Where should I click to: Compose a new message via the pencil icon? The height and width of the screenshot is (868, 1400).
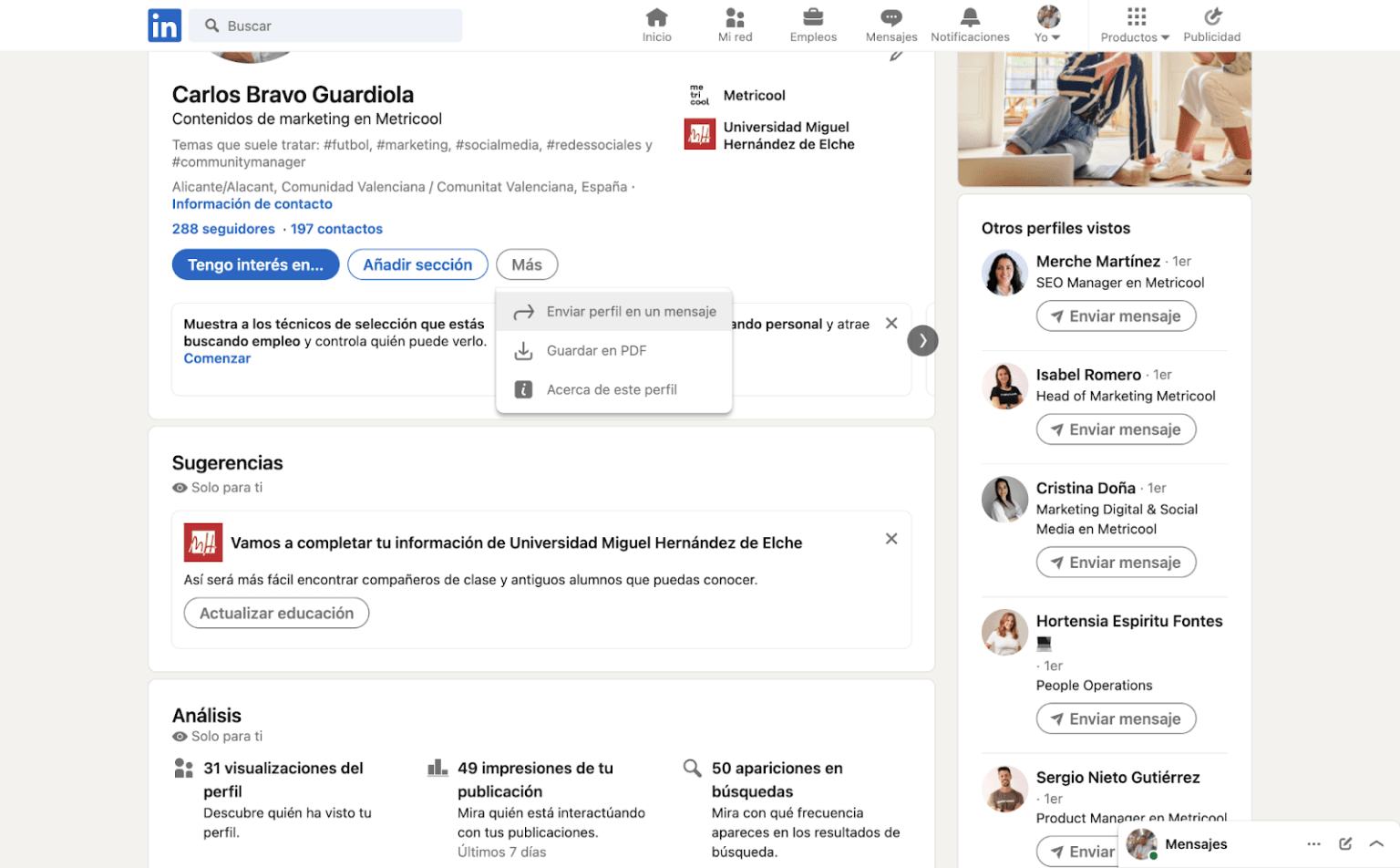point(1346,843)
